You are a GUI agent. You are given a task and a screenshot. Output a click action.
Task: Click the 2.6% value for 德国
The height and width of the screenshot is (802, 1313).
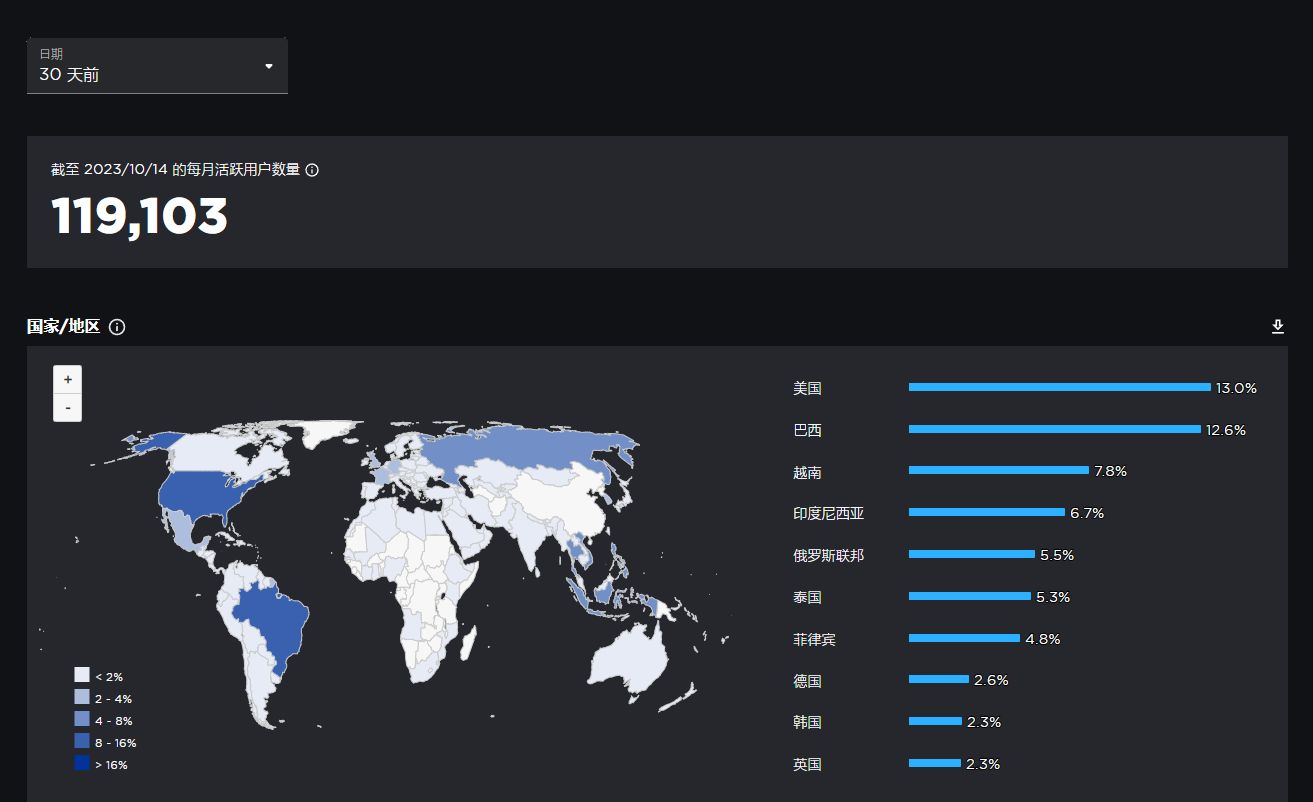991,680
